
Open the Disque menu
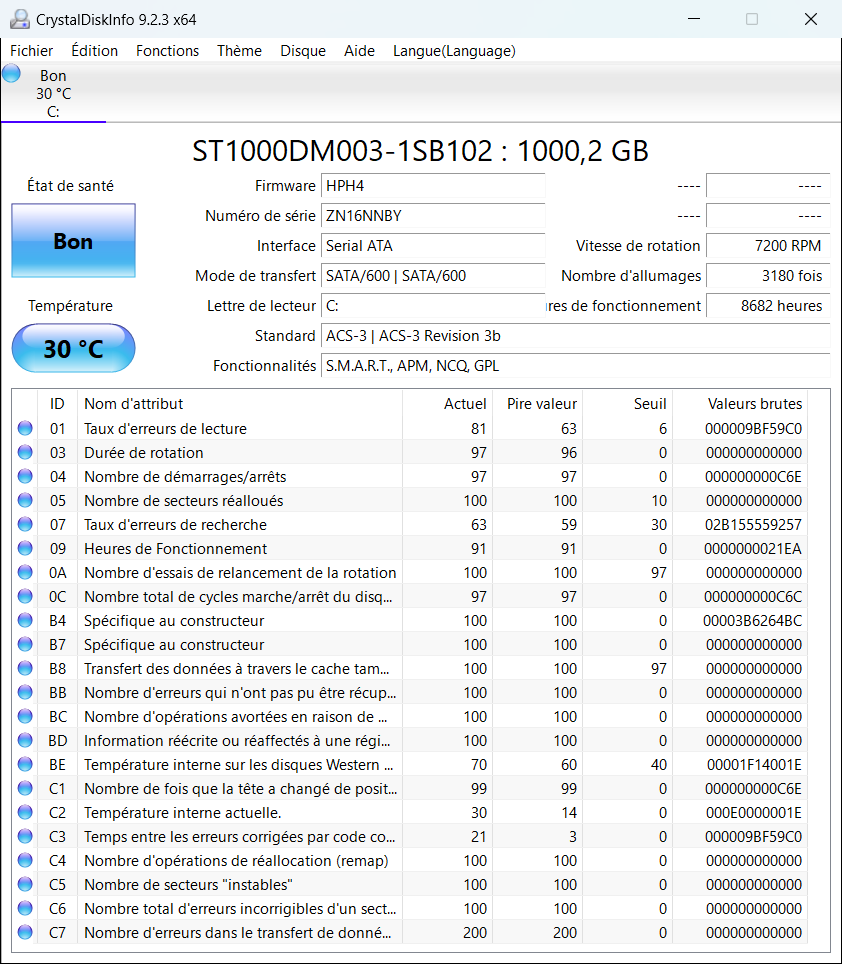(302, 50)
